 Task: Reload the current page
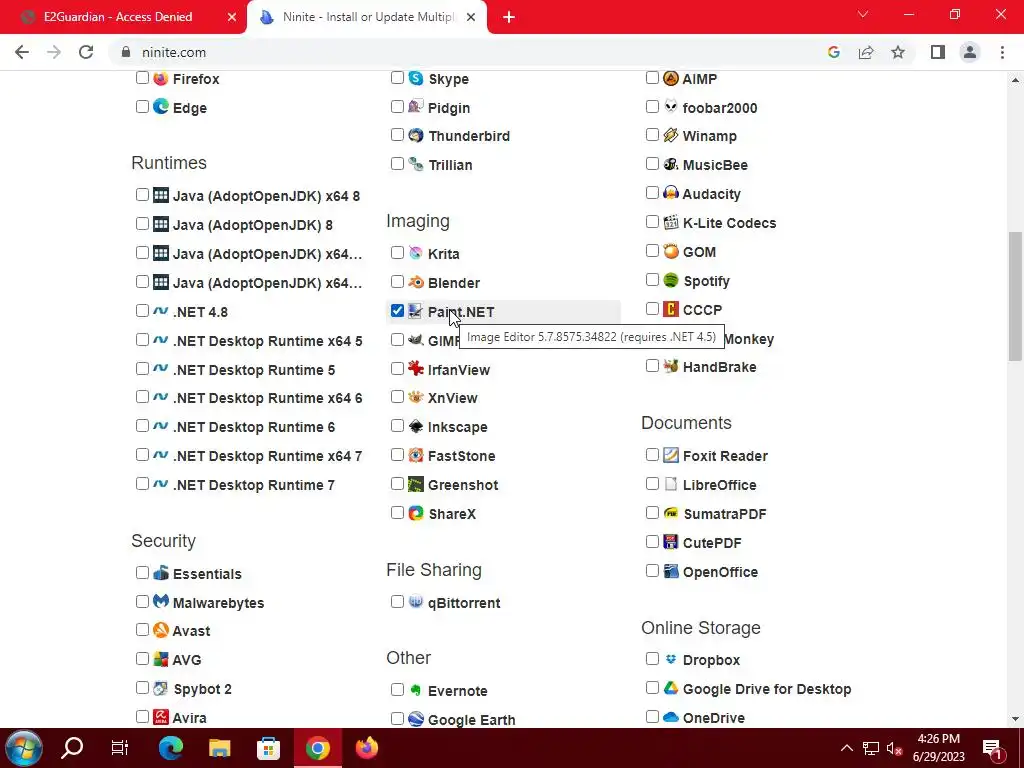pos(86,52)
